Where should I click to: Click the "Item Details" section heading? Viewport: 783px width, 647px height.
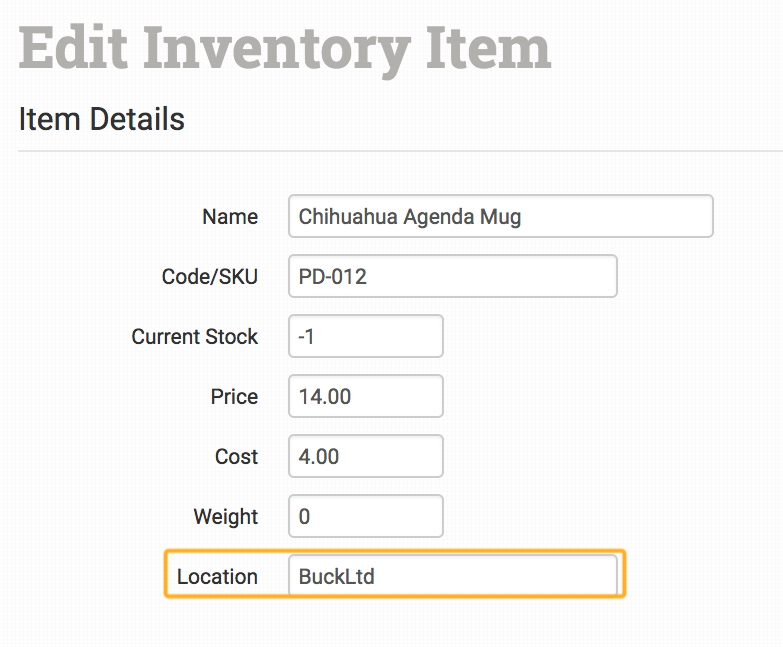tap(102, 120)
